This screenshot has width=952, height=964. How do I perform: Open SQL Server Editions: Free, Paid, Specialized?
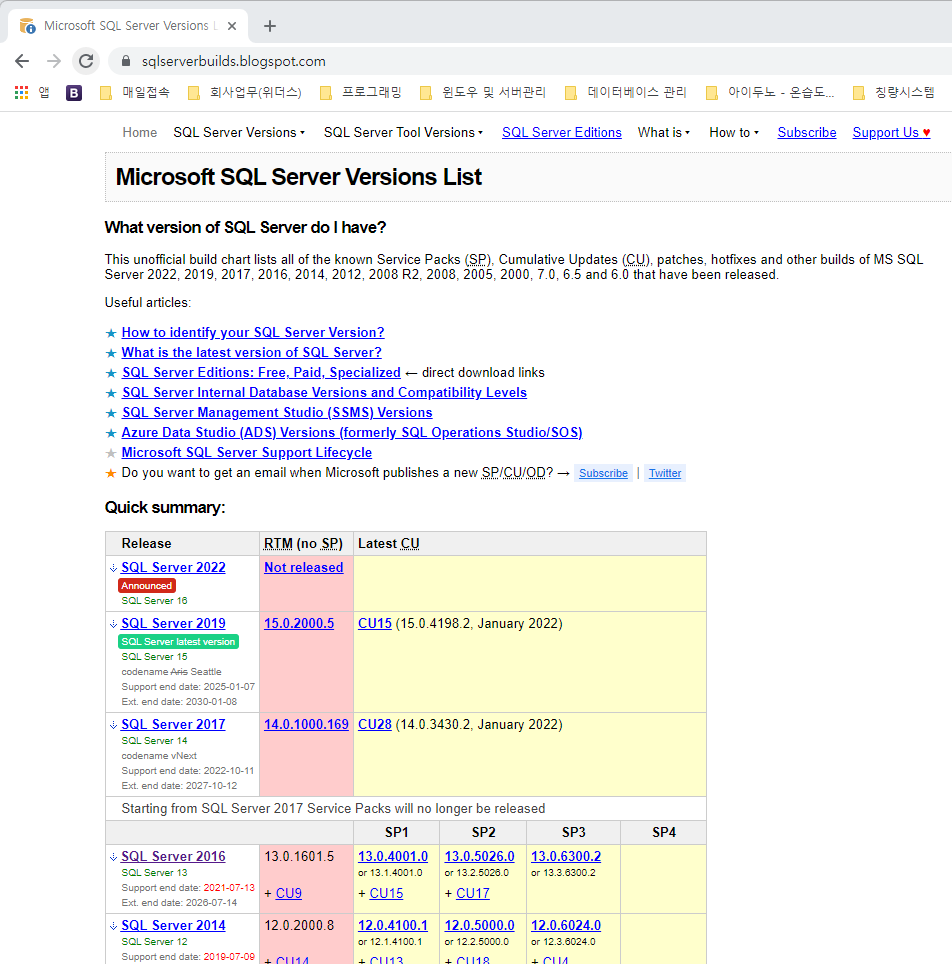coord(261,373)
